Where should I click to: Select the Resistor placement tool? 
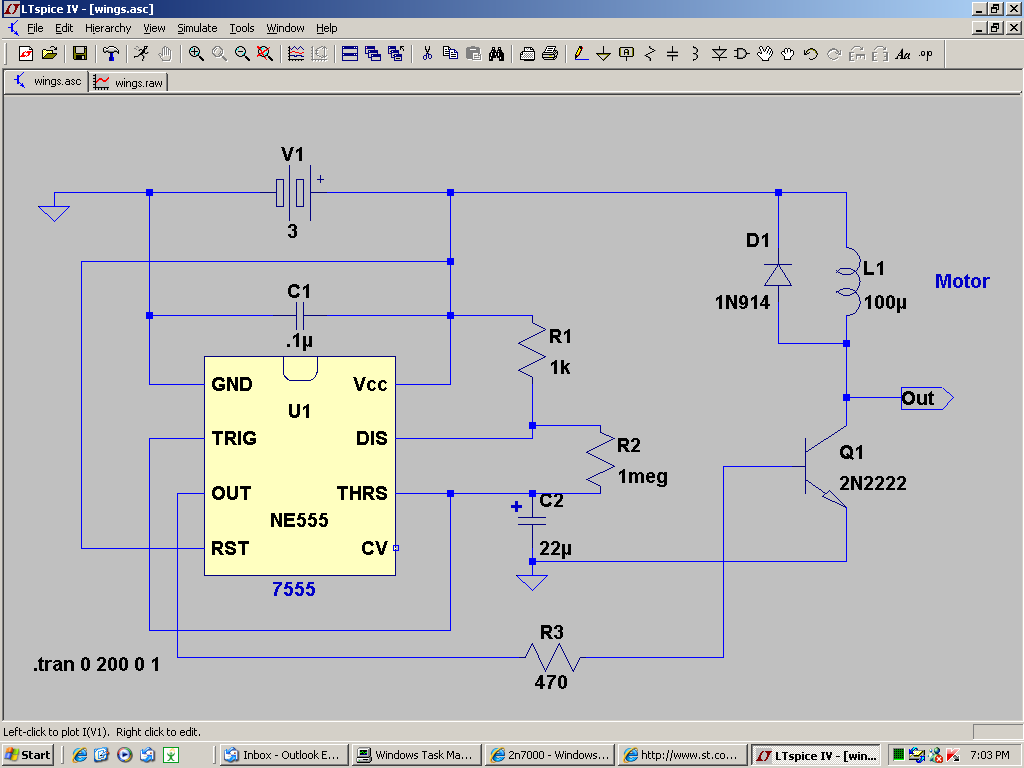tap(650, 54)
